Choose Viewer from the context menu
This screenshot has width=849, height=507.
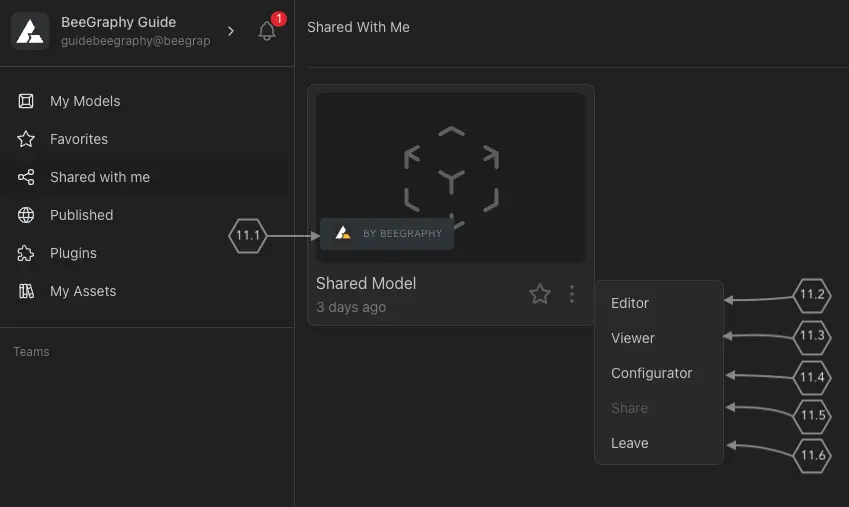[633, 338]
